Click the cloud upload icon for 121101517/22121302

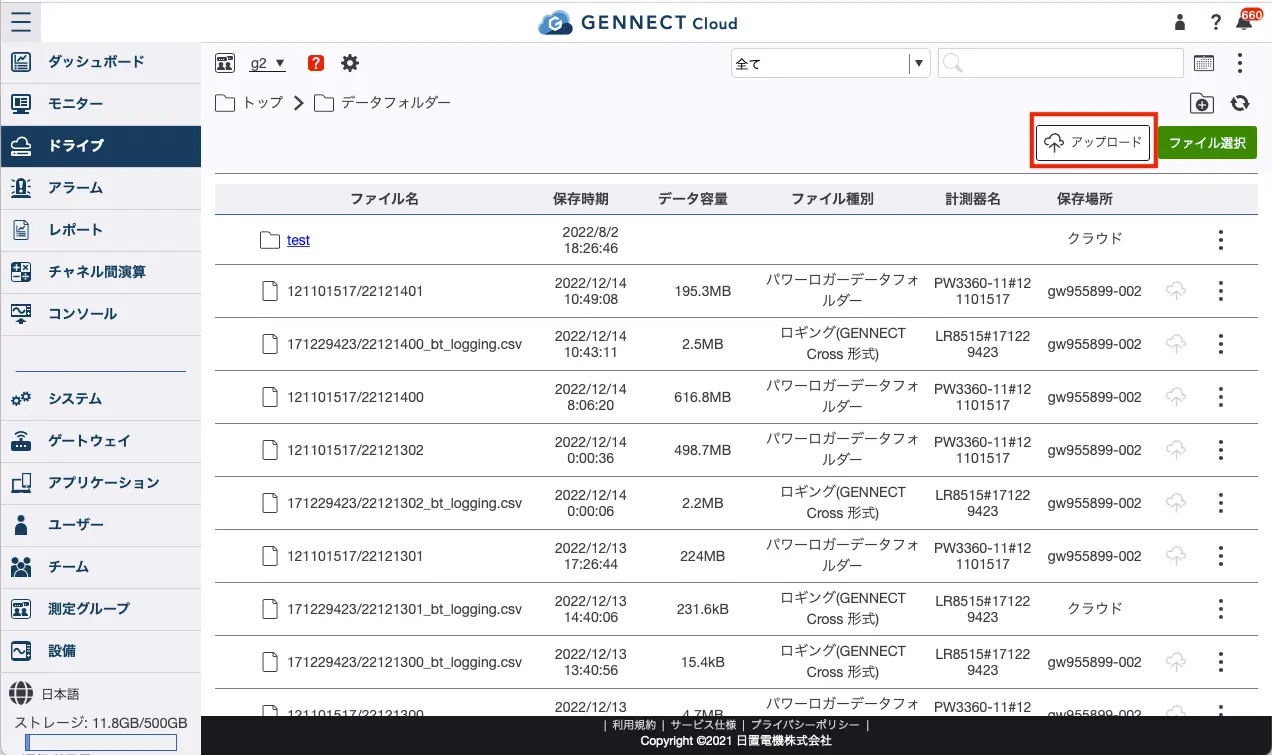(1177, 450)
